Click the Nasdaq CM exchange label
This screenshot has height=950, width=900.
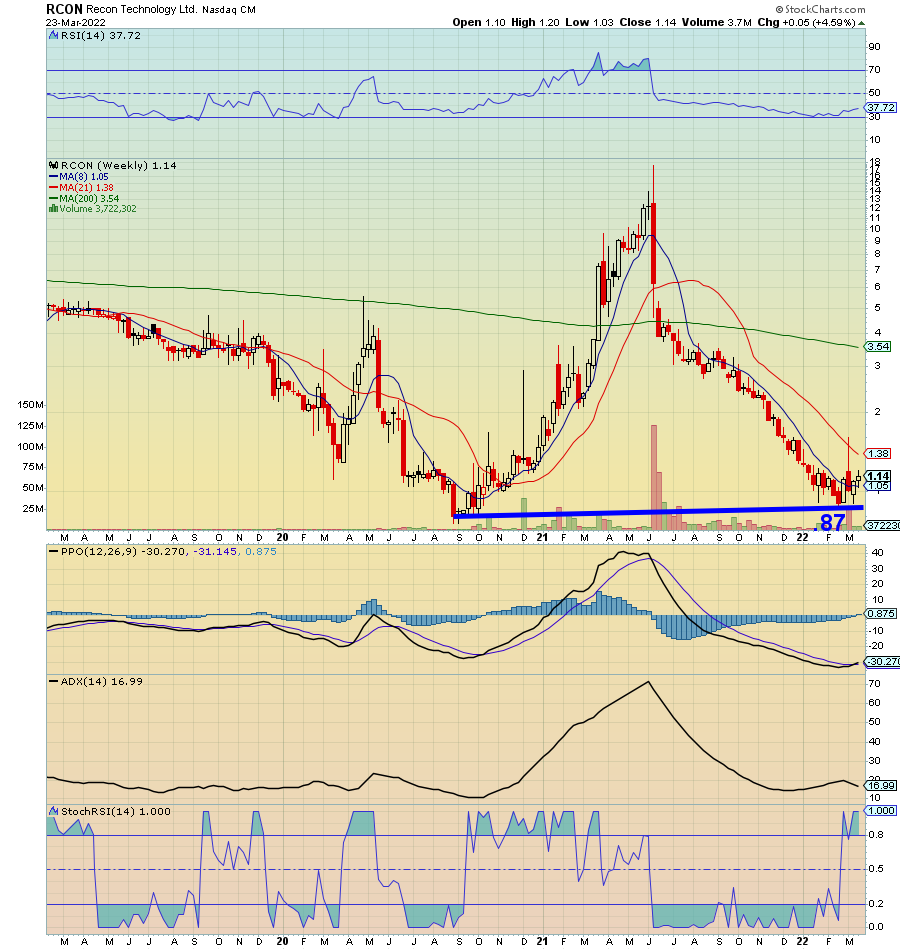click(229, 10)
